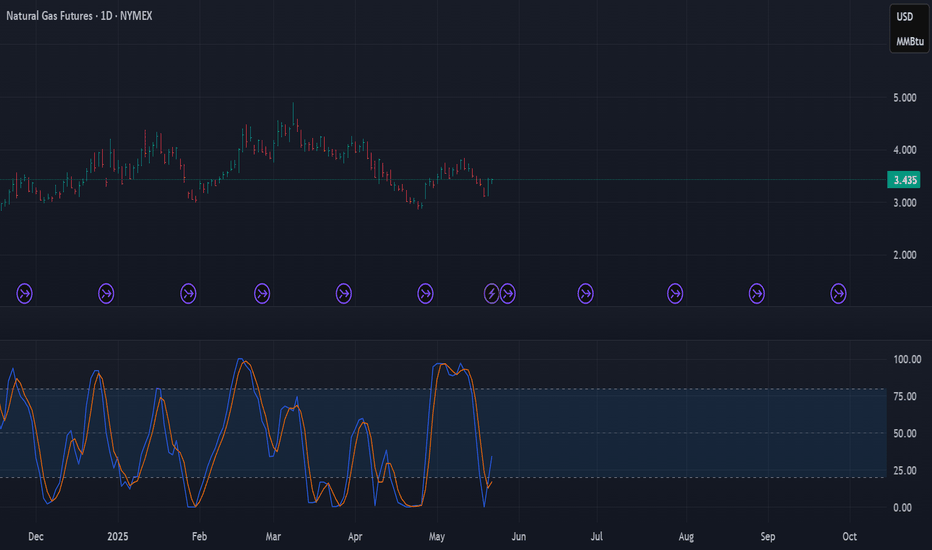
Task: Open the contract rollover marker just before May
Action: coord(425,294)
